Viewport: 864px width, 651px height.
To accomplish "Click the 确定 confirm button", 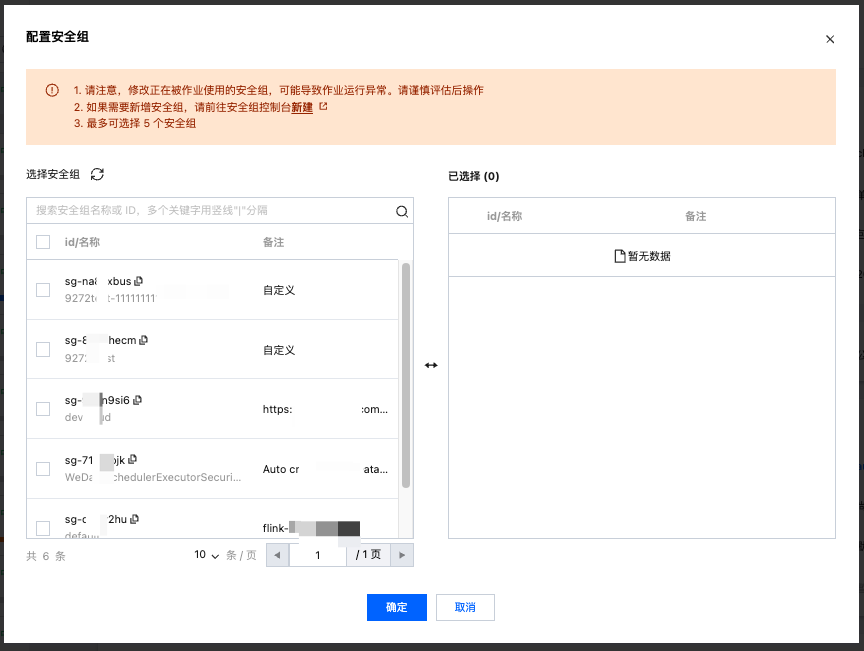I will point(397,607).
